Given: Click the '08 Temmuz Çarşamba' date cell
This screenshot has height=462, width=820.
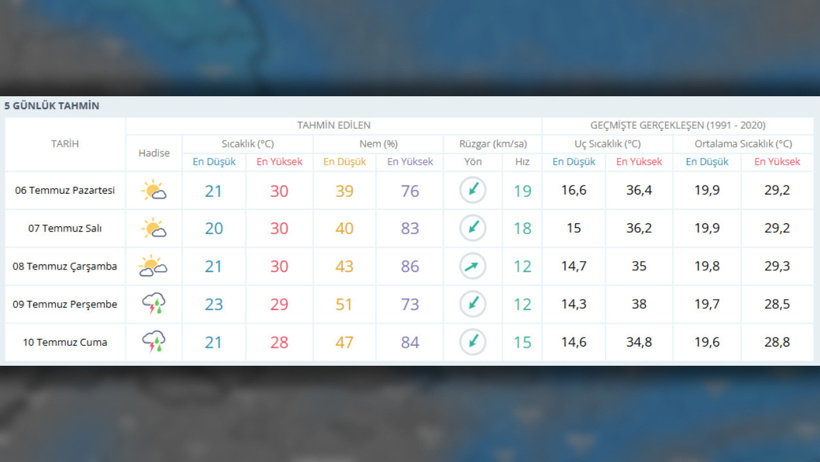Looking at the screenshot, I should [65, 266].
